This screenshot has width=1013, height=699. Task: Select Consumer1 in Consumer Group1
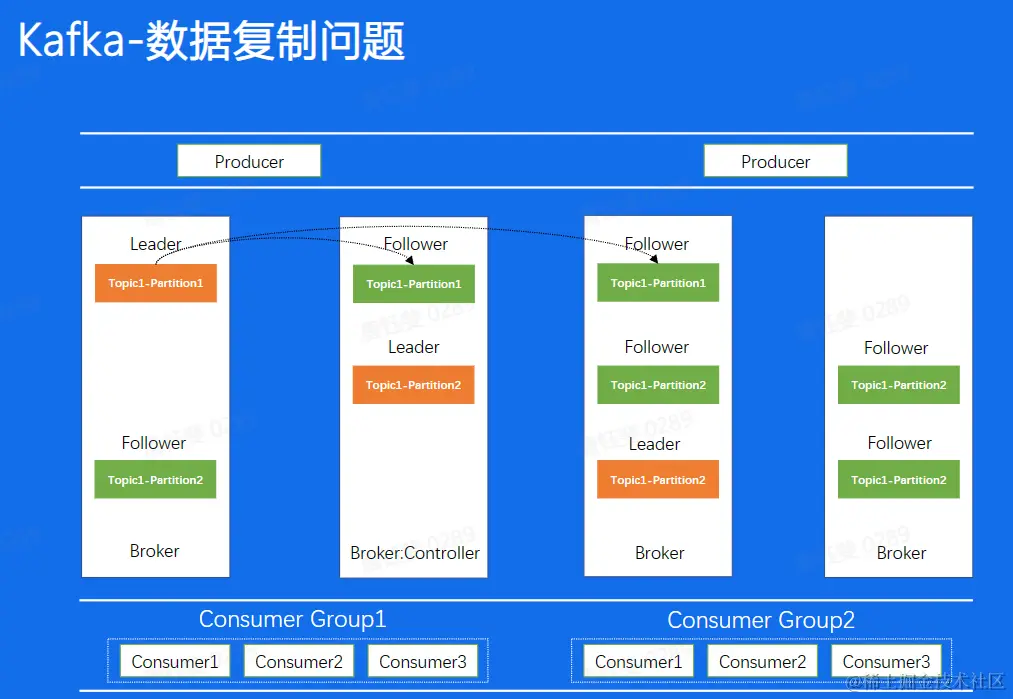pos(175,662)
